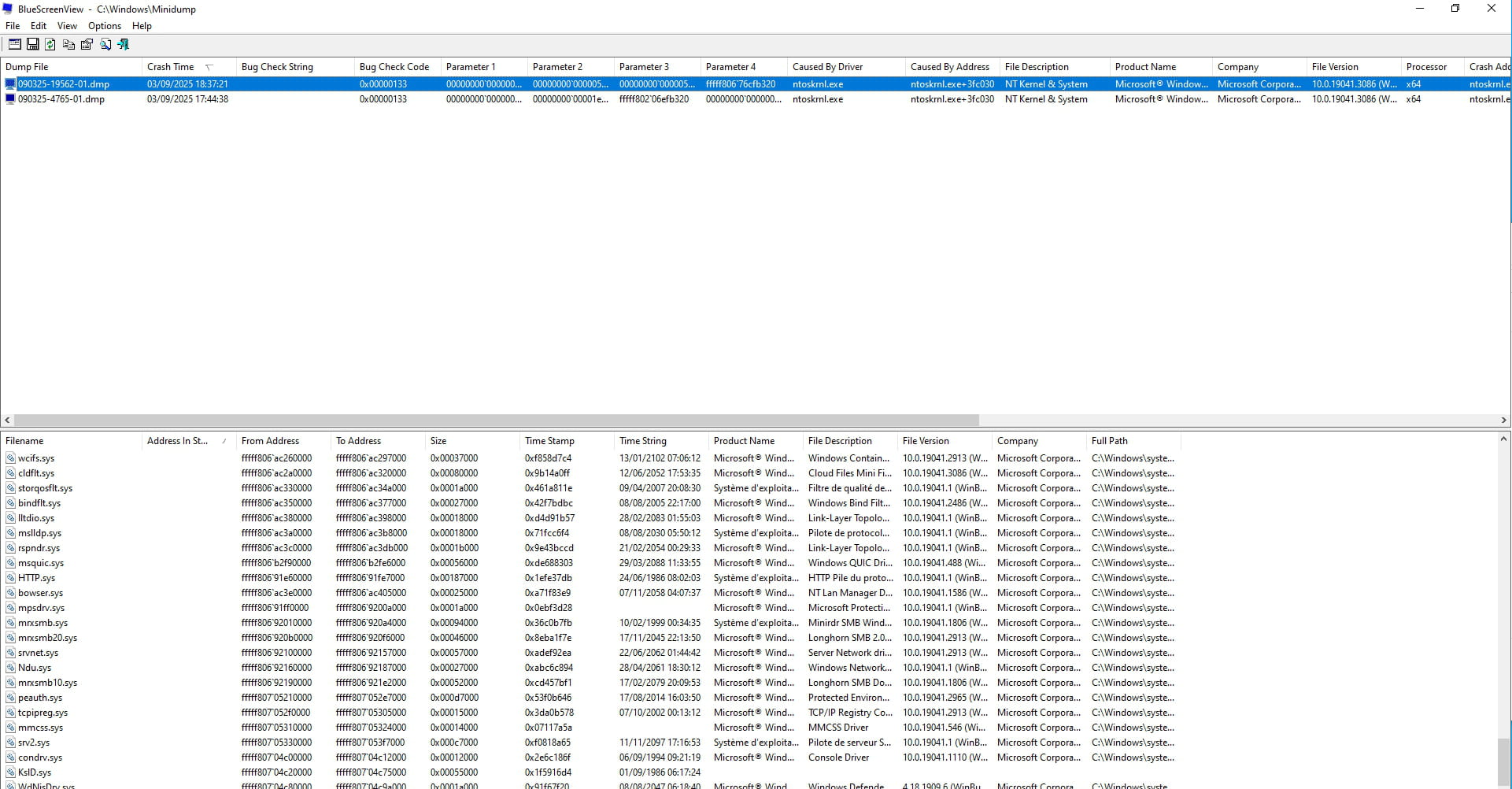Open the View menu
The image size is (1512, 789).
coord(67,26)
